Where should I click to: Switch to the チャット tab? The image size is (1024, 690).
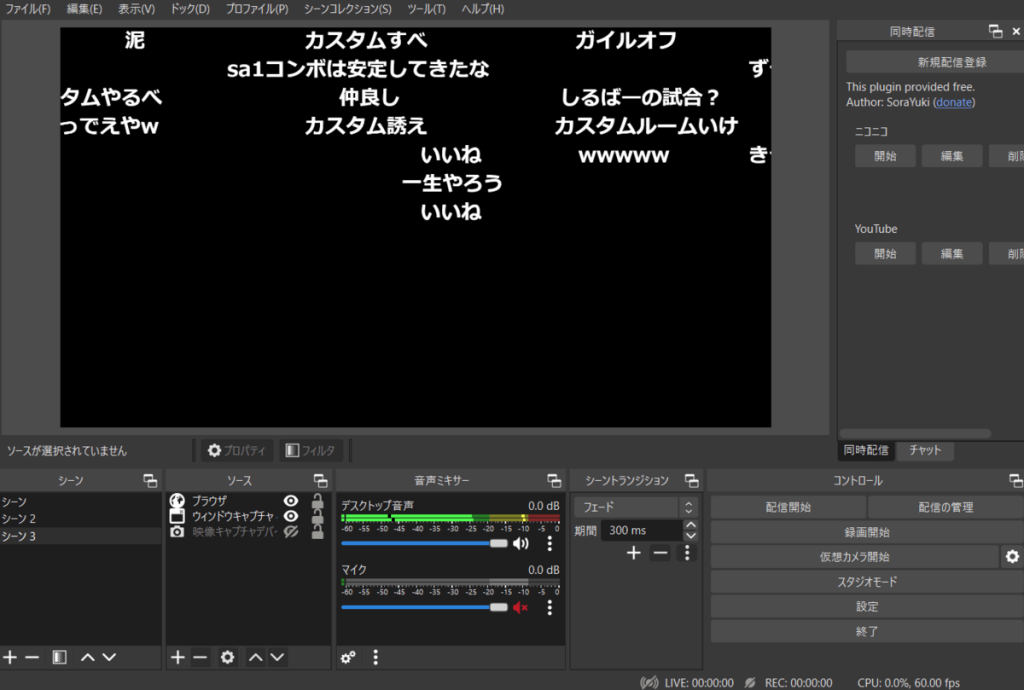coord(925,451)
